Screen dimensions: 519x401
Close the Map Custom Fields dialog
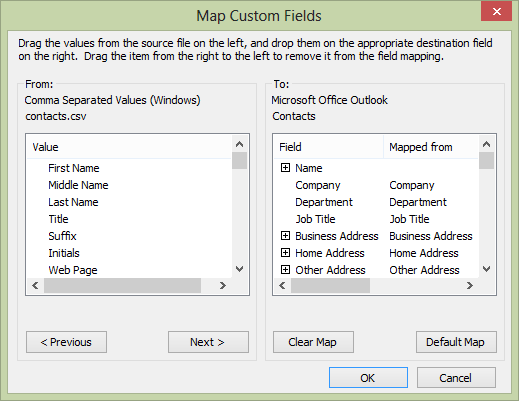496,12
